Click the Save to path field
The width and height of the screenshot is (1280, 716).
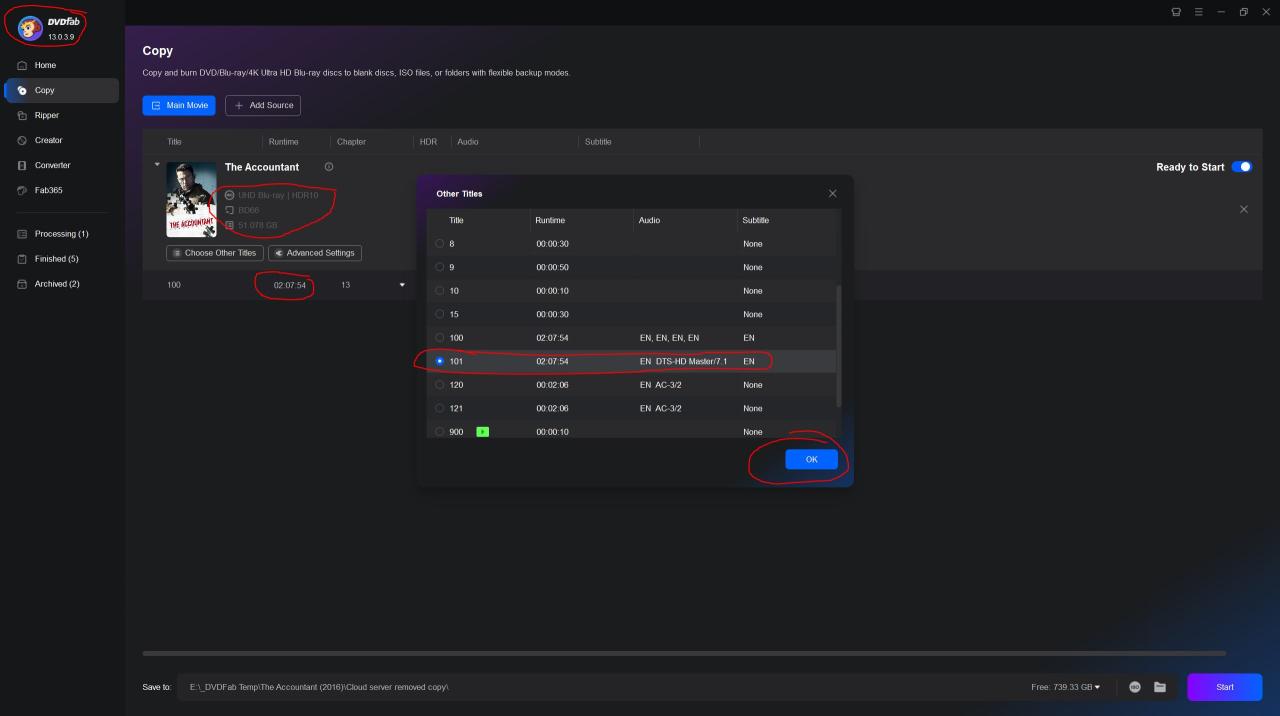pos(600,687)
